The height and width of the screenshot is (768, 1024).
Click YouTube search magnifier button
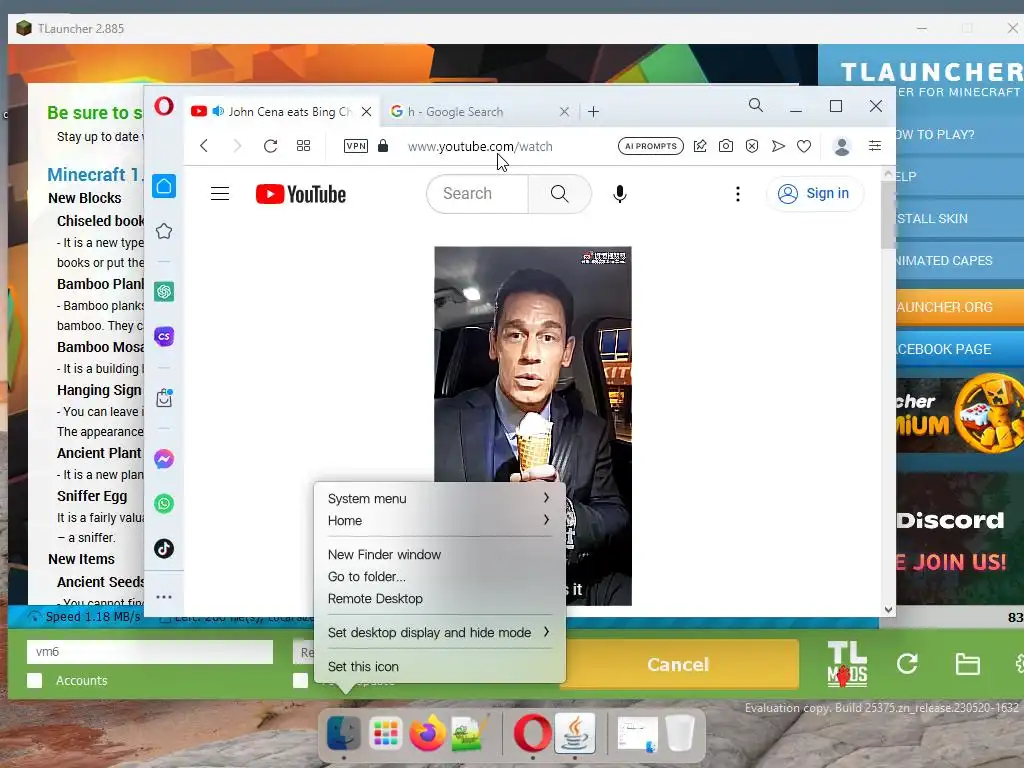[560, 194]
